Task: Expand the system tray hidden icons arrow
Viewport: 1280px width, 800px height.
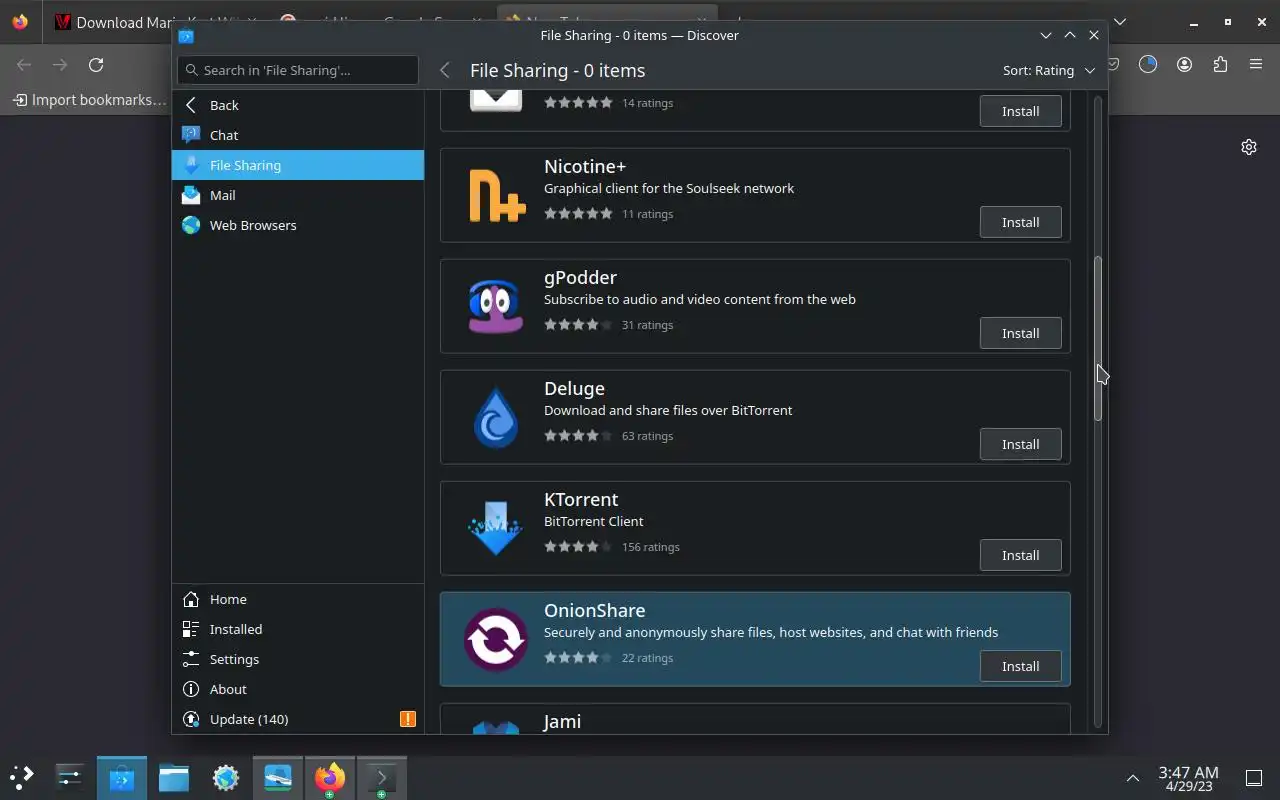Action: pyautogui.click(x=1133, y=778)
